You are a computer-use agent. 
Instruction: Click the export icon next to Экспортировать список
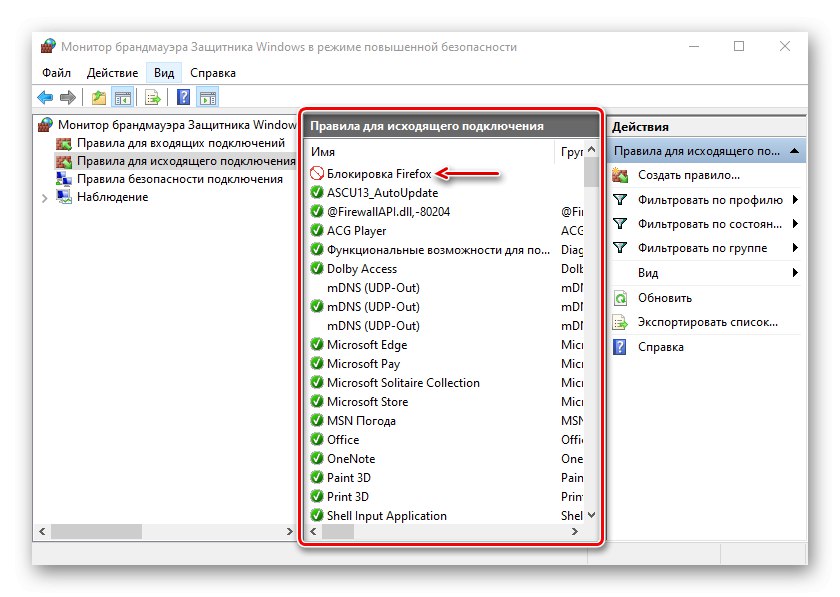tap(620, 322)
